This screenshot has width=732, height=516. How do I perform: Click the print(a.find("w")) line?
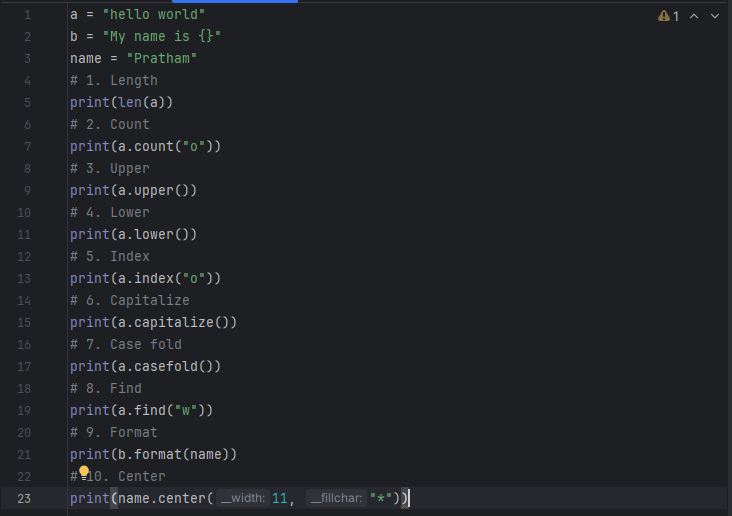click(141, 410)
